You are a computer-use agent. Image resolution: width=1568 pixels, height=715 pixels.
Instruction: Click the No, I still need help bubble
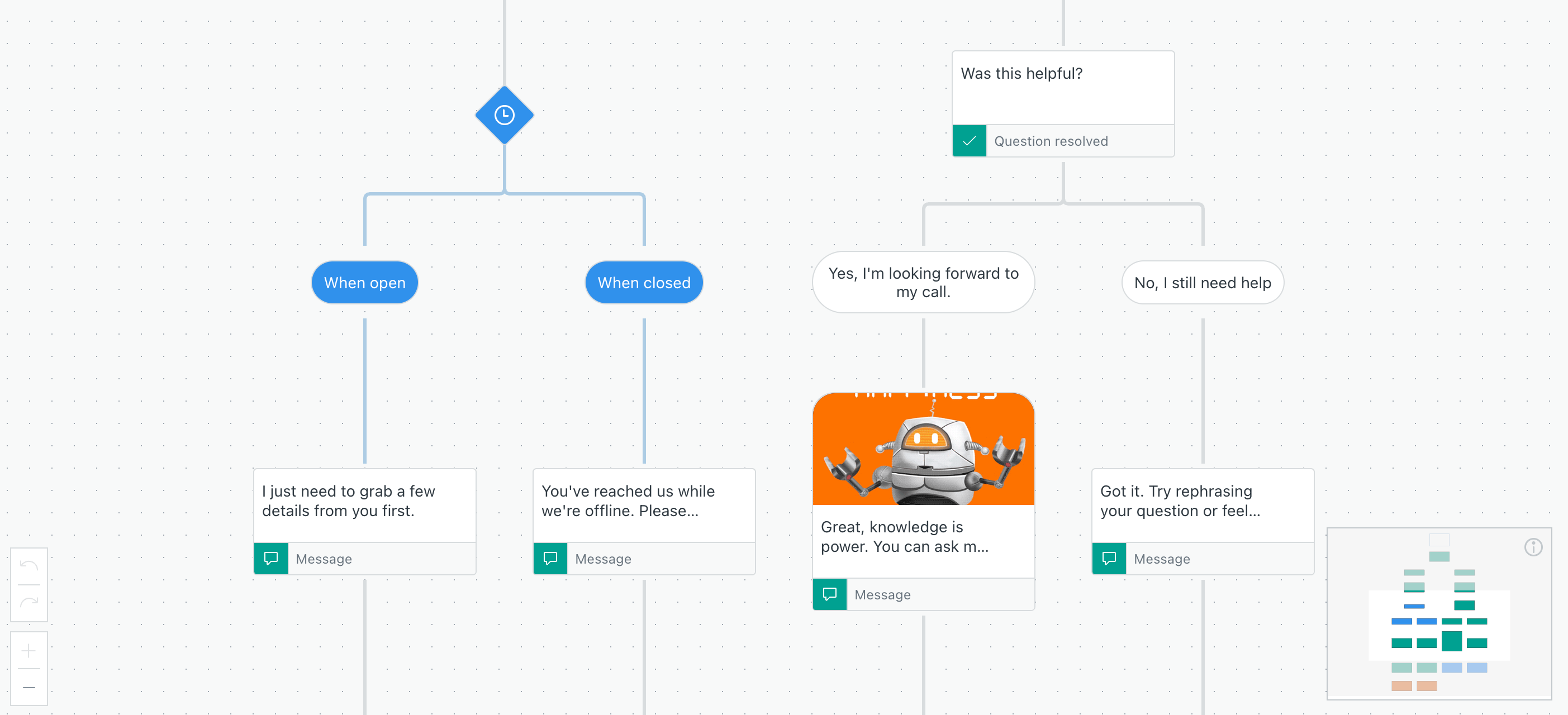(x=1202, y=282)
